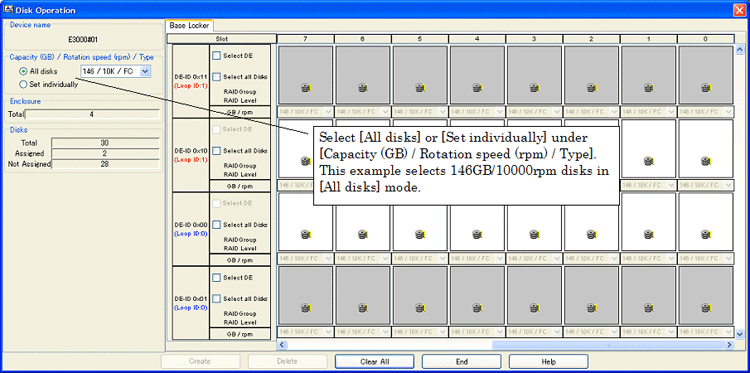Select disk in slot 6 of DE-ID 0x00

363,222
